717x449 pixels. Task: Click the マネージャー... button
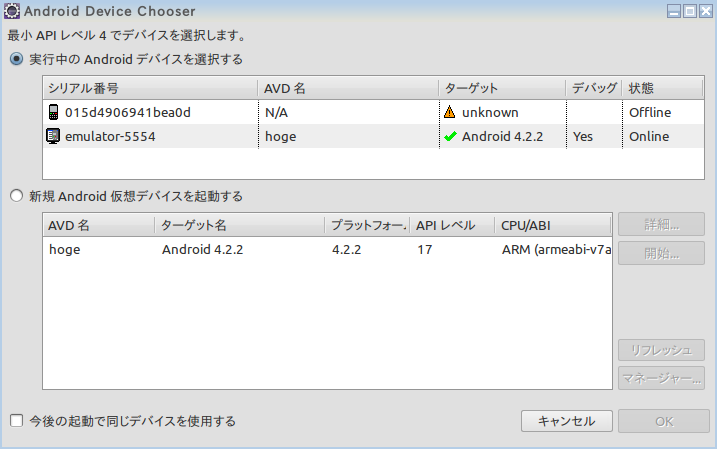point(661,379)
